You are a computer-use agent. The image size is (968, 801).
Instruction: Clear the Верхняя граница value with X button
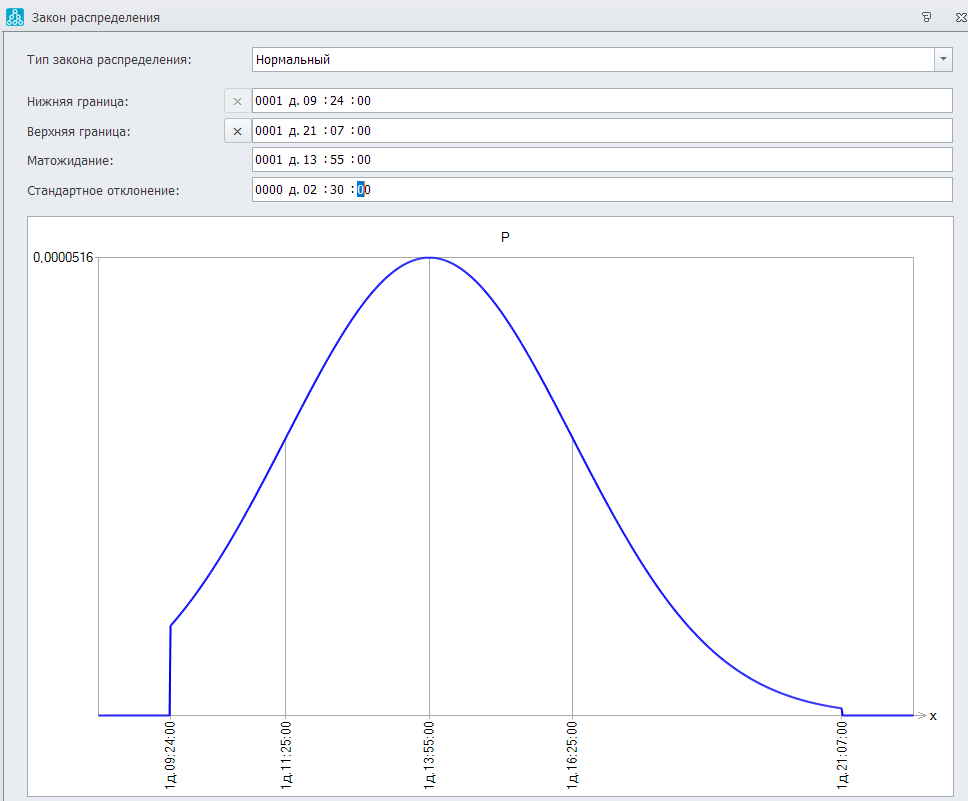[x=237, y=131]
